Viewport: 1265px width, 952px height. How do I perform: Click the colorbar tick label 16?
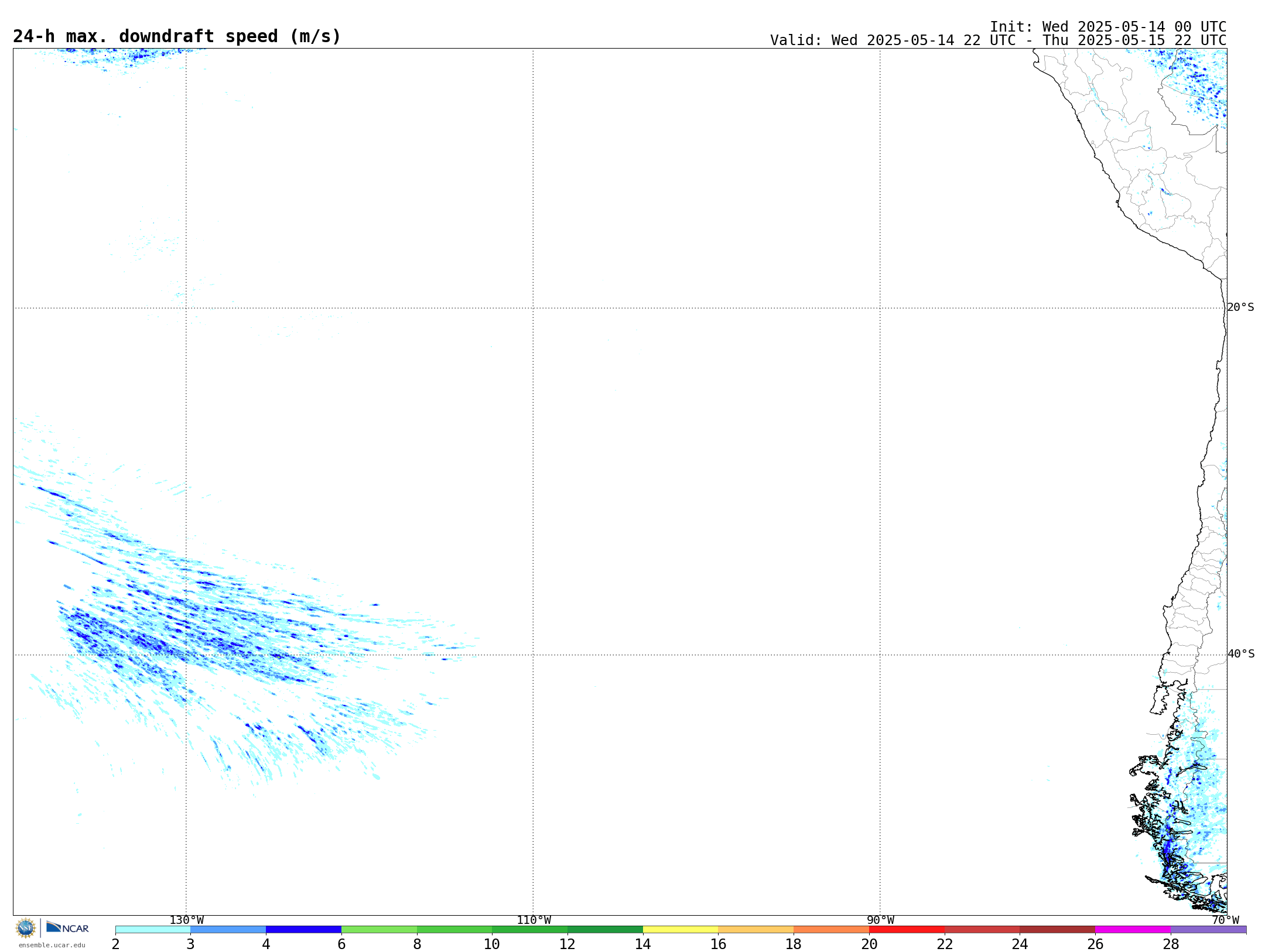click(x=718, y=944)
